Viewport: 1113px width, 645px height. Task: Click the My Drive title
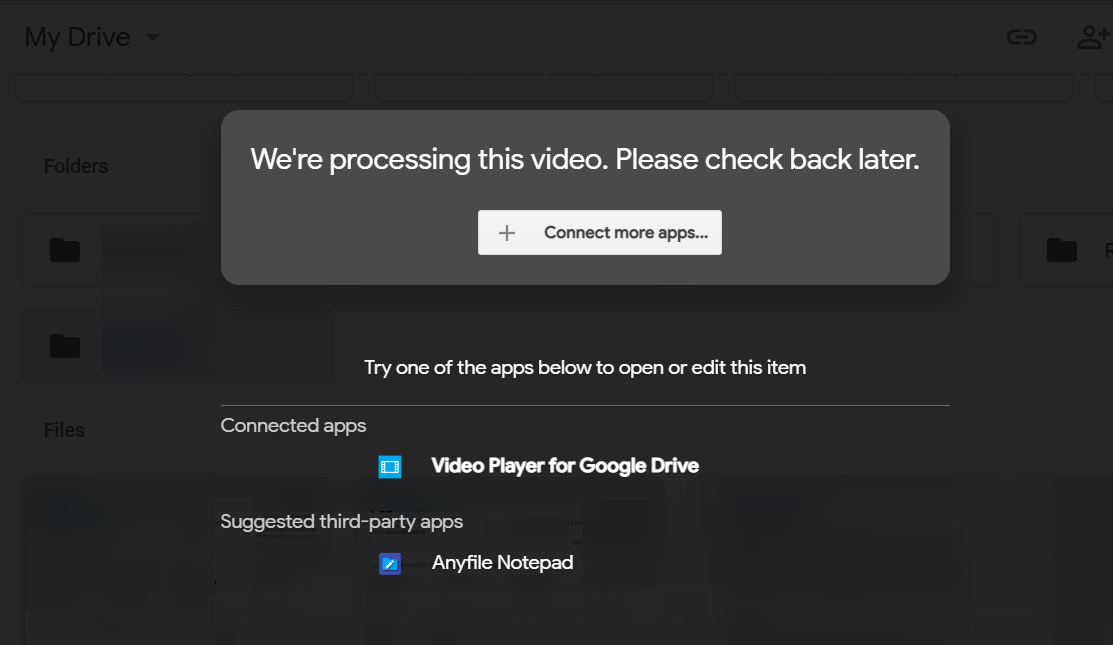pos(77,37)
